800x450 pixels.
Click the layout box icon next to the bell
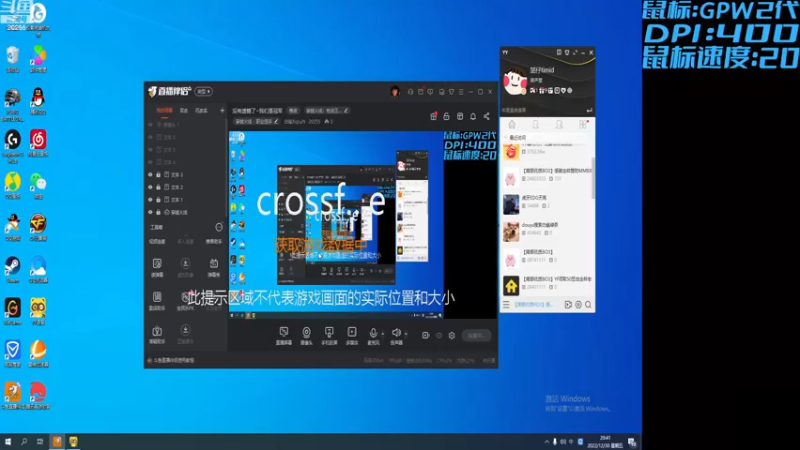460,116
